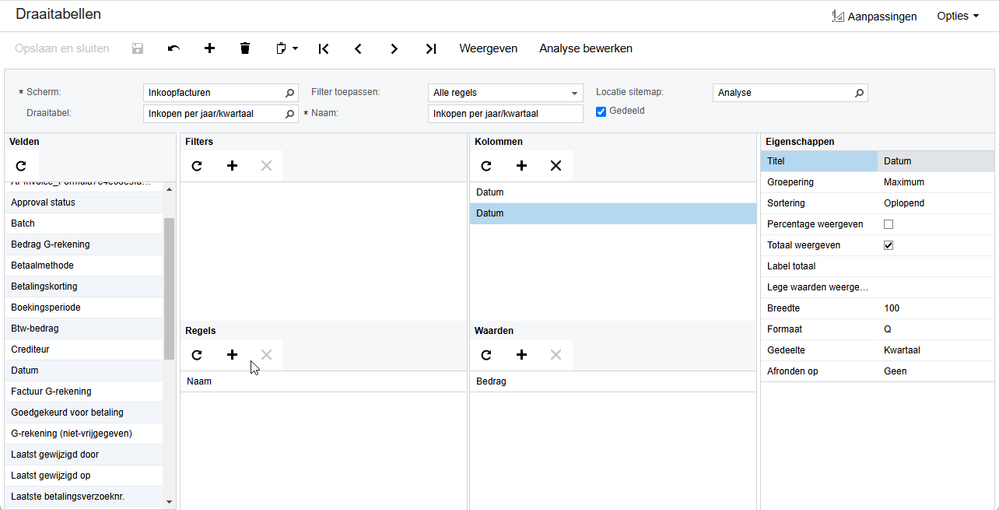Click the Analyse bewerken button
The height and width of the screenshot is (510, 999).
tap(585, 48)
